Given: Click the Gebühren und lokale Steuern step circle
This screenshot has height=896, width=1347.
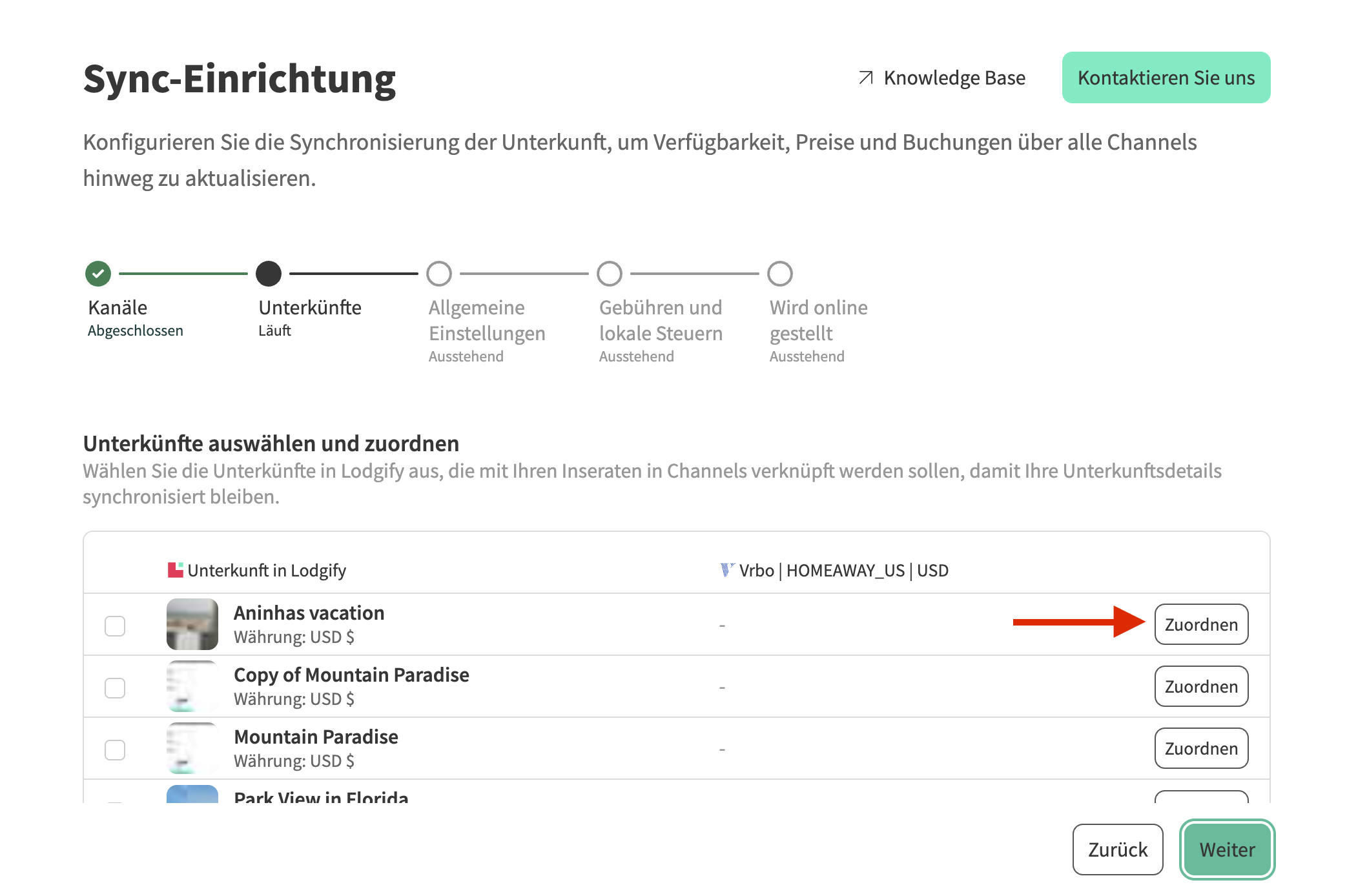Looking at the screenshot, I should click(x=610, y=274).
